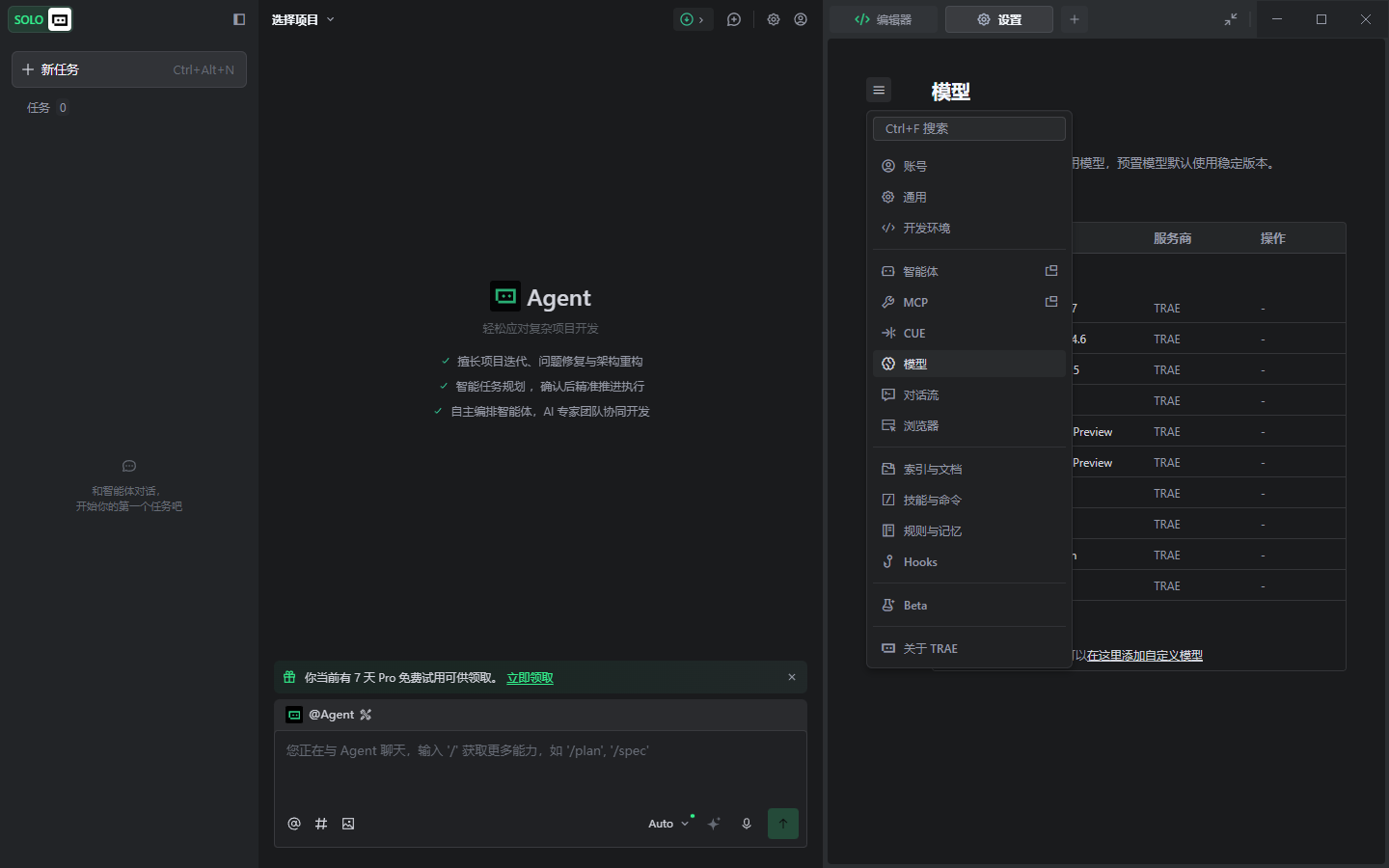This screenshot has width=1389, height=868.
Task: Click the 操作 column header
Action: point(1273,238)
